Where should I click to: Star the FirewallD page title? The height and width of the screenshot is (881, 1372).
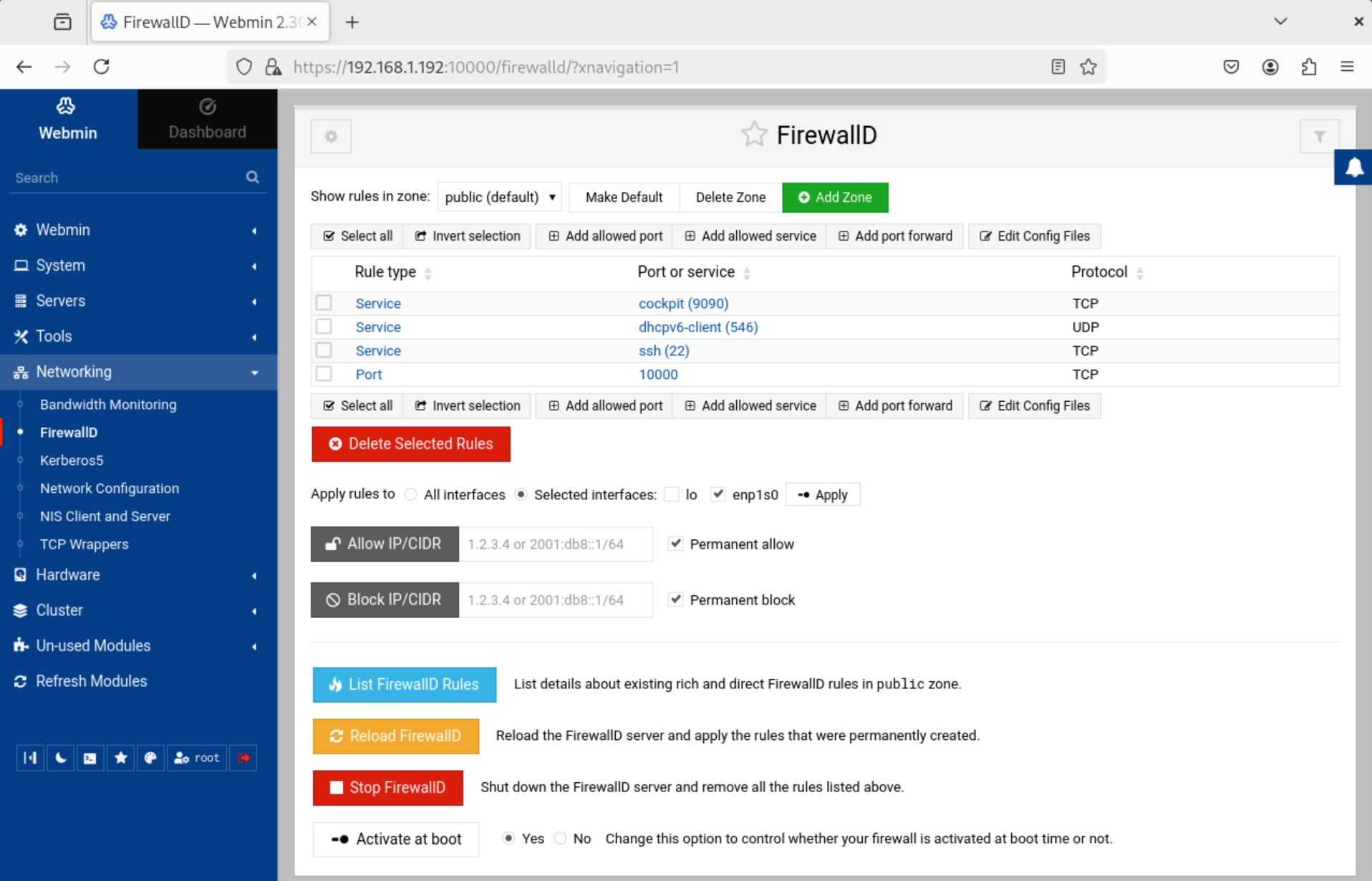[x=754, y=133]
